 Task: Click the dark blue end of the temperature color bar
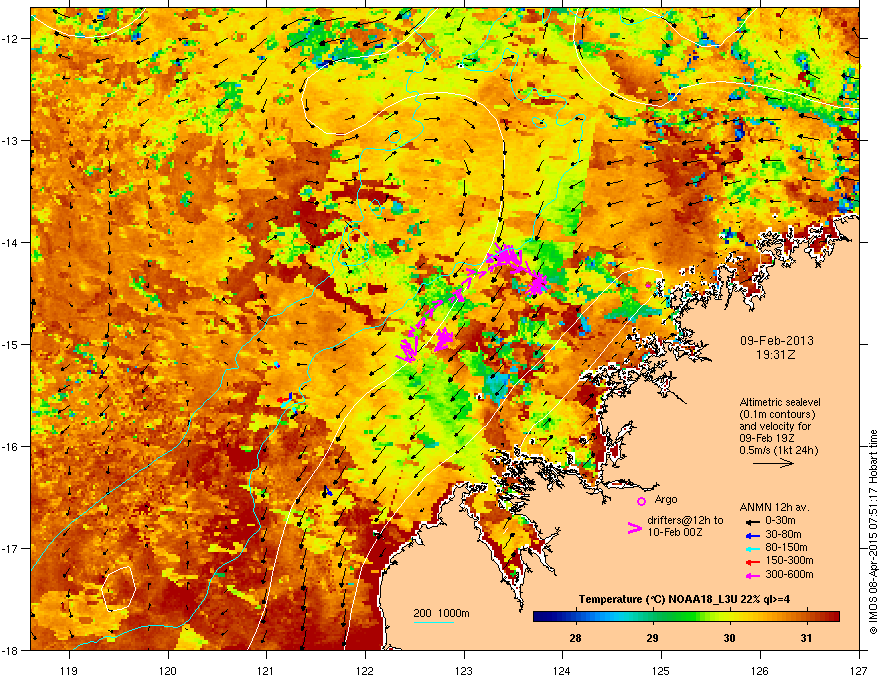[x=542, y=617]
